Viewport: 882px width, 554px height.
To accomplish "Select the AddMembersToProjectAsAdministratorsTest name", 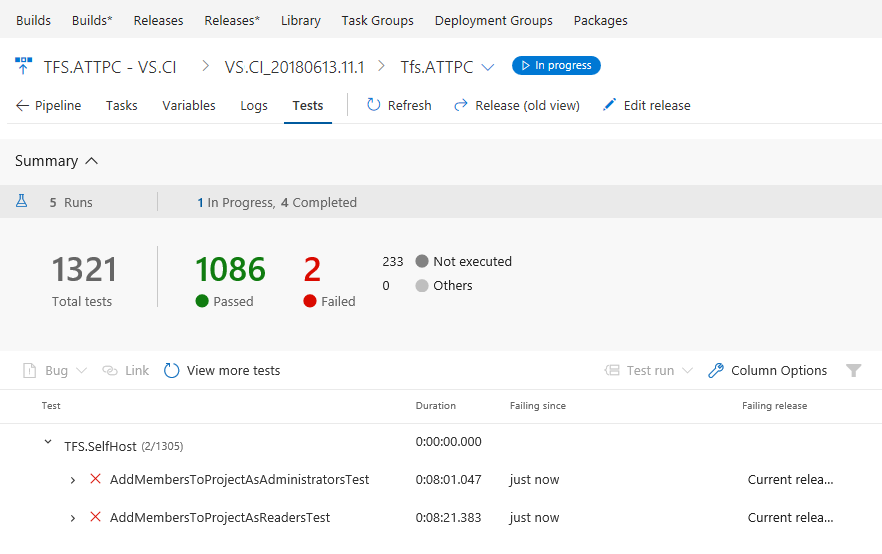I will (239, 480).
